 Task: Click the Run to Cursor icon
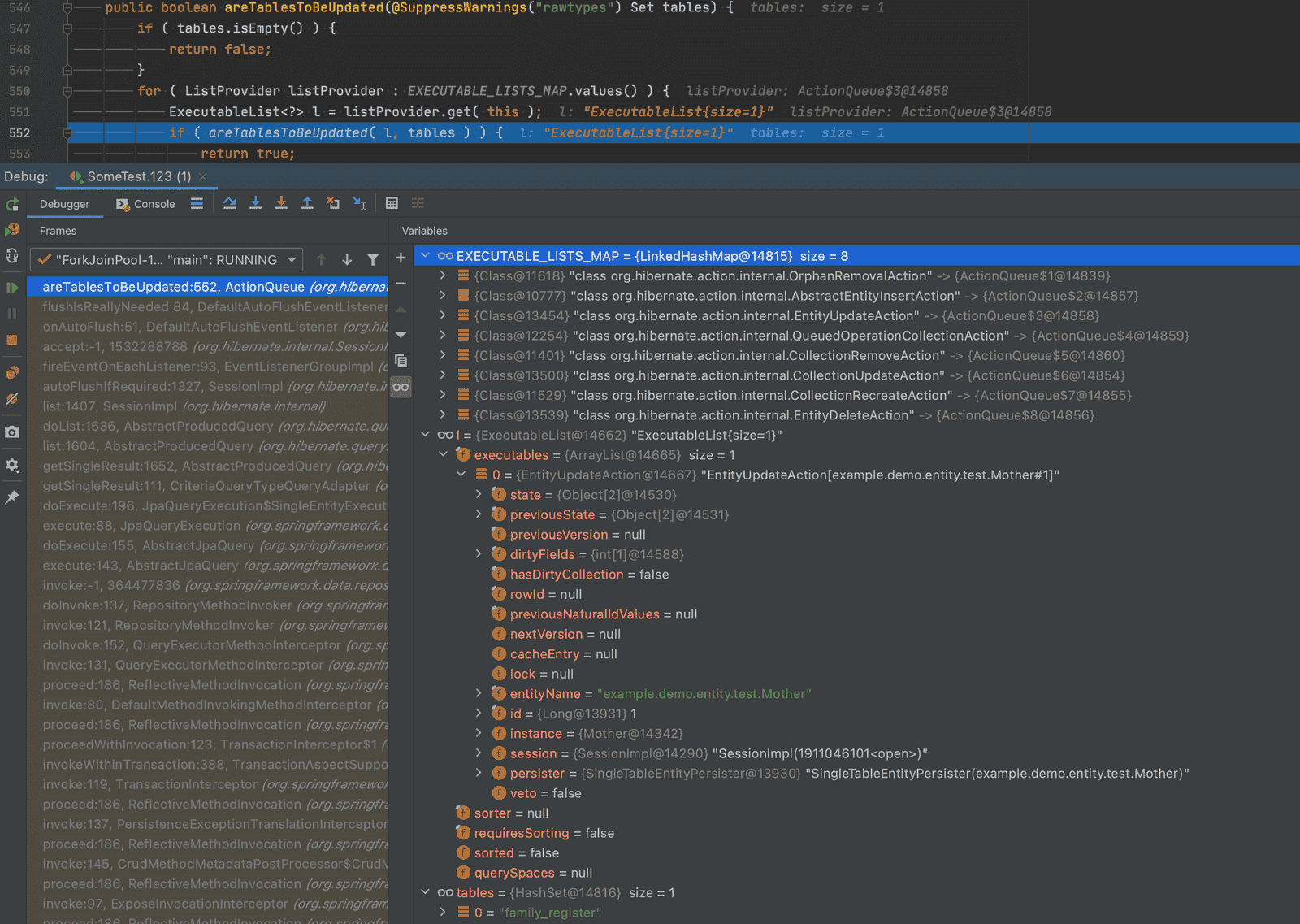360,203
